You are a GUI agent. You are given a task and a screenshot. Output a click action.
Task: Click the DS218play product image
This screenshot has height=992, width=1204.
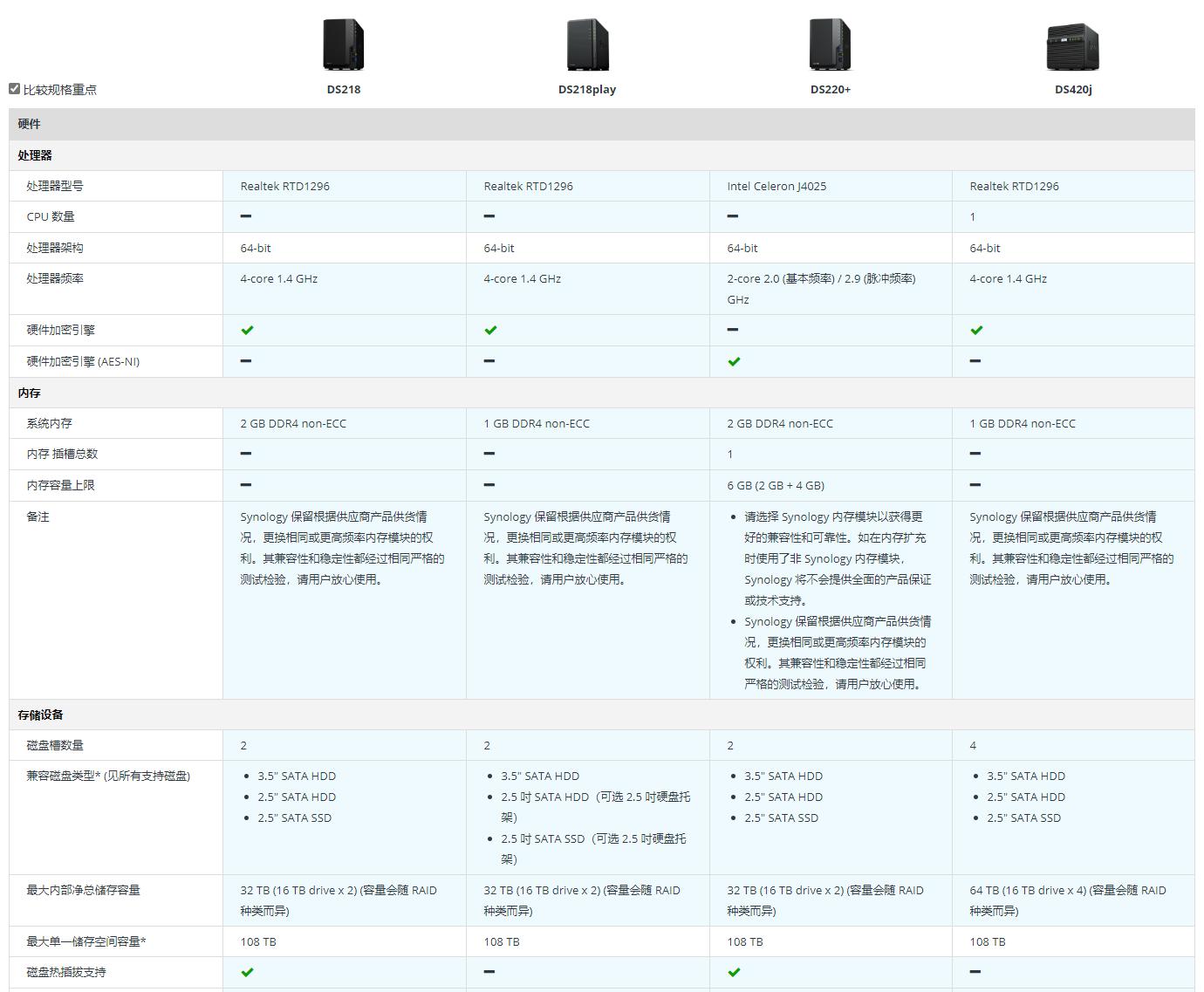(x=587, y=44)
